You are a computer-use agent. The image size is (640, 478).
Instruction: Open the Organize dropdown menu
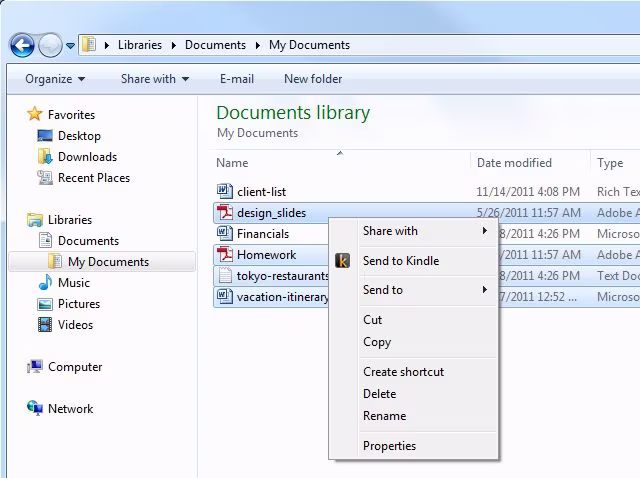tap(56, 79)
